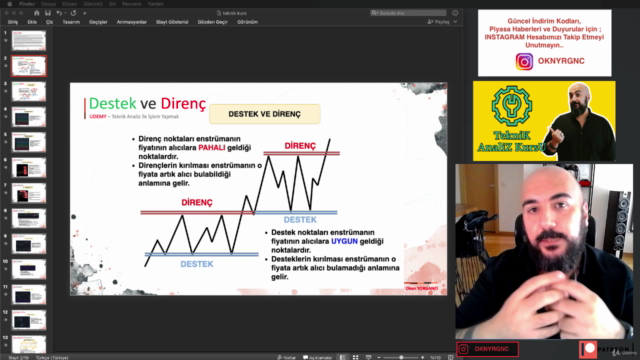Click the word UYGUN in slide text
Screen dimensions: 640x360
(x=344, y=241)
